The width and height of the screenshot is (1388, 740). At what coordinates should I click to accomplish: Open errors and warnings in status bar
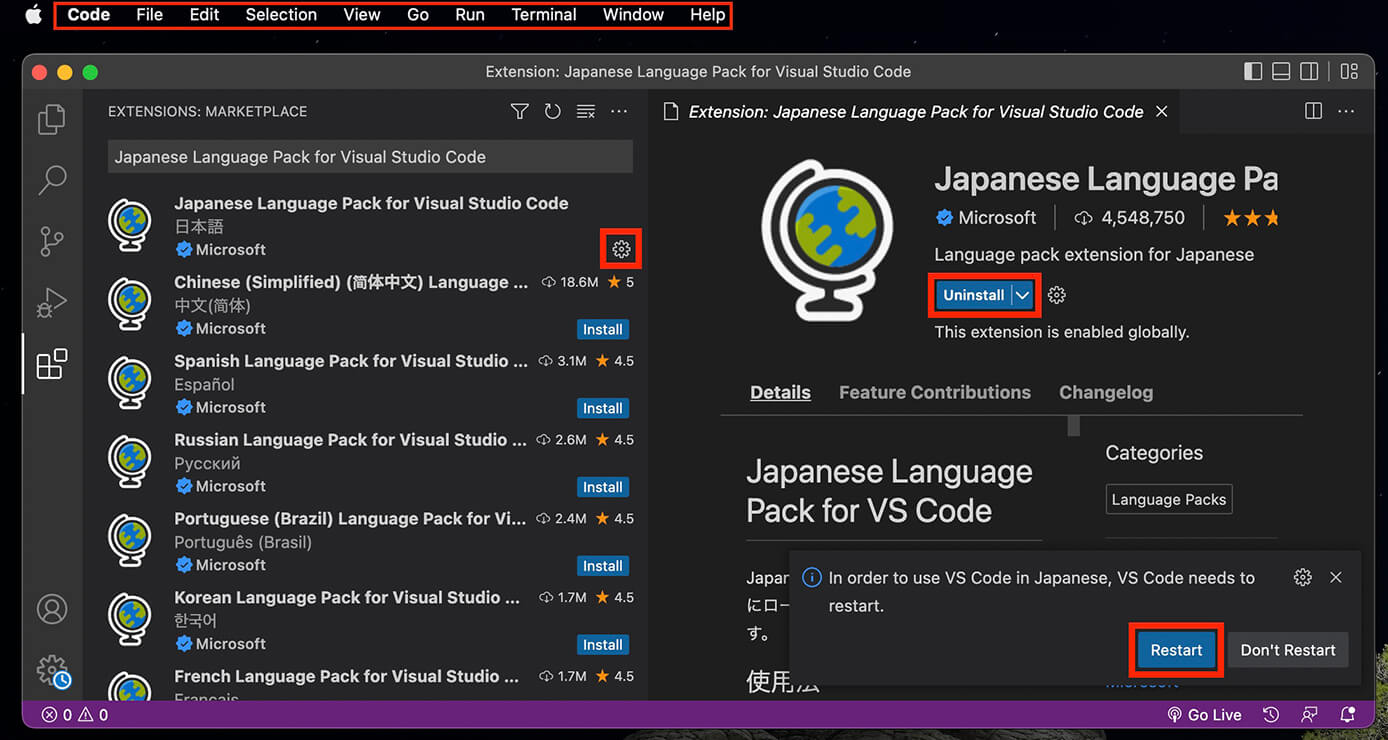75,715
